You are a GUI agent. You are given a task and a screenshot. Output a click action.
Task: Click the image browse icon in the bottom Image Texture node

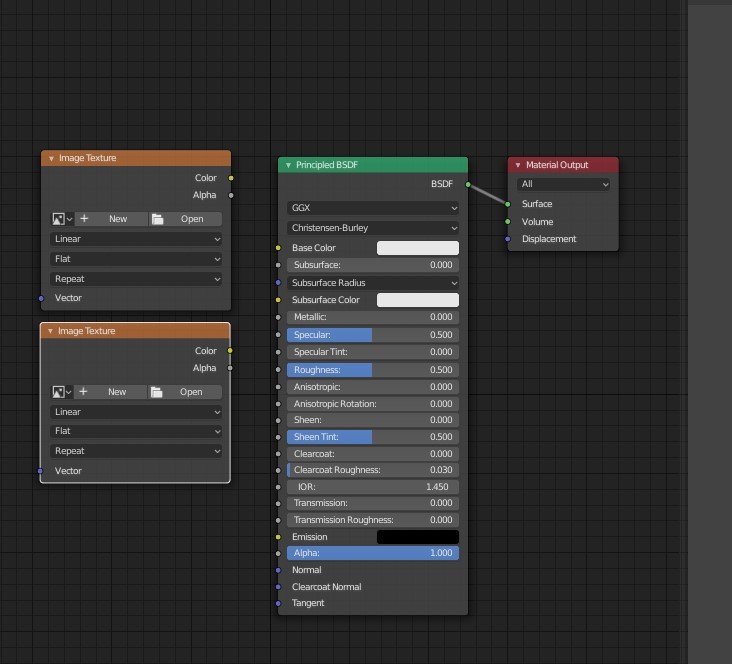pos(61,392)
